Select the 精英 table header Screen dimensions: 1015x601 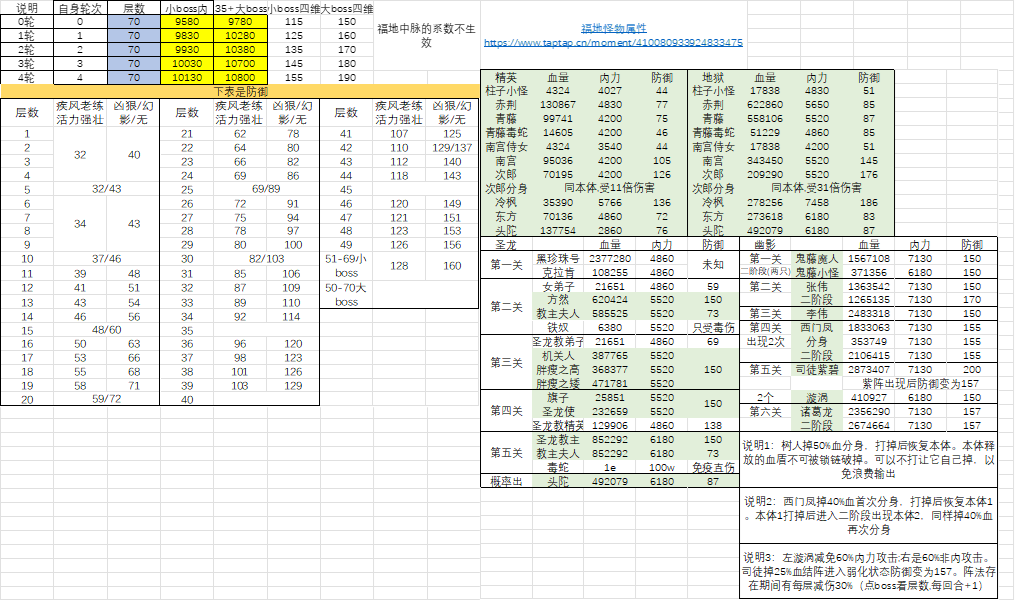pos(506,77)
